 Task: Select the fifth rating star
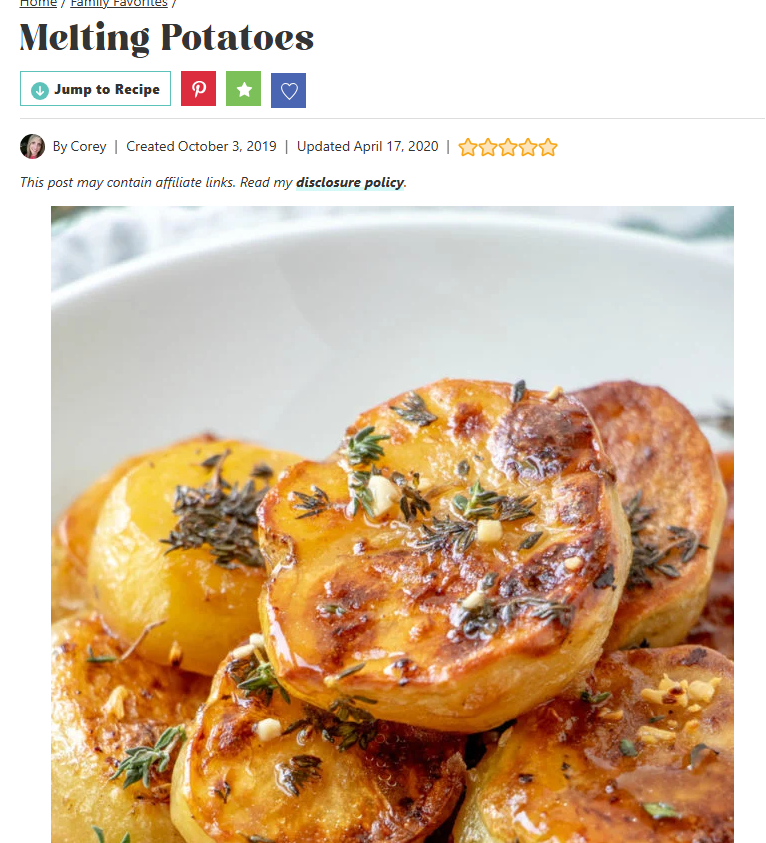click(548, 147)
